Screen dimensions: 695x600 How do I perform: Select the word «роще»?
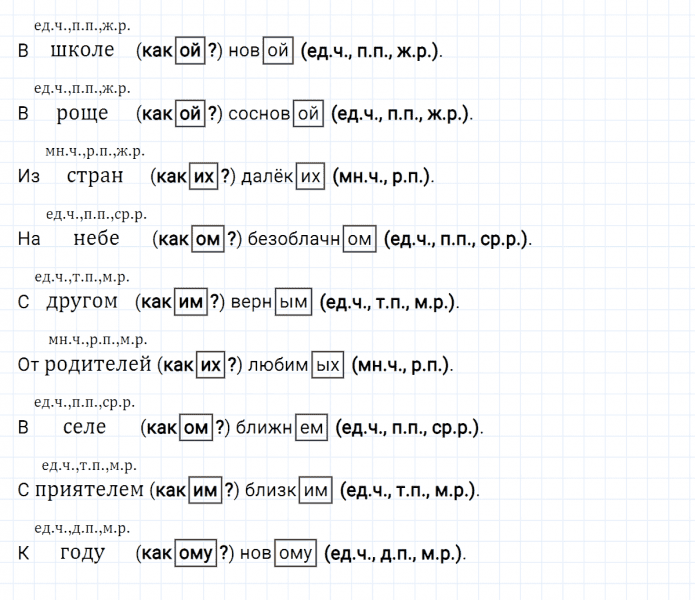coord(83,114)
